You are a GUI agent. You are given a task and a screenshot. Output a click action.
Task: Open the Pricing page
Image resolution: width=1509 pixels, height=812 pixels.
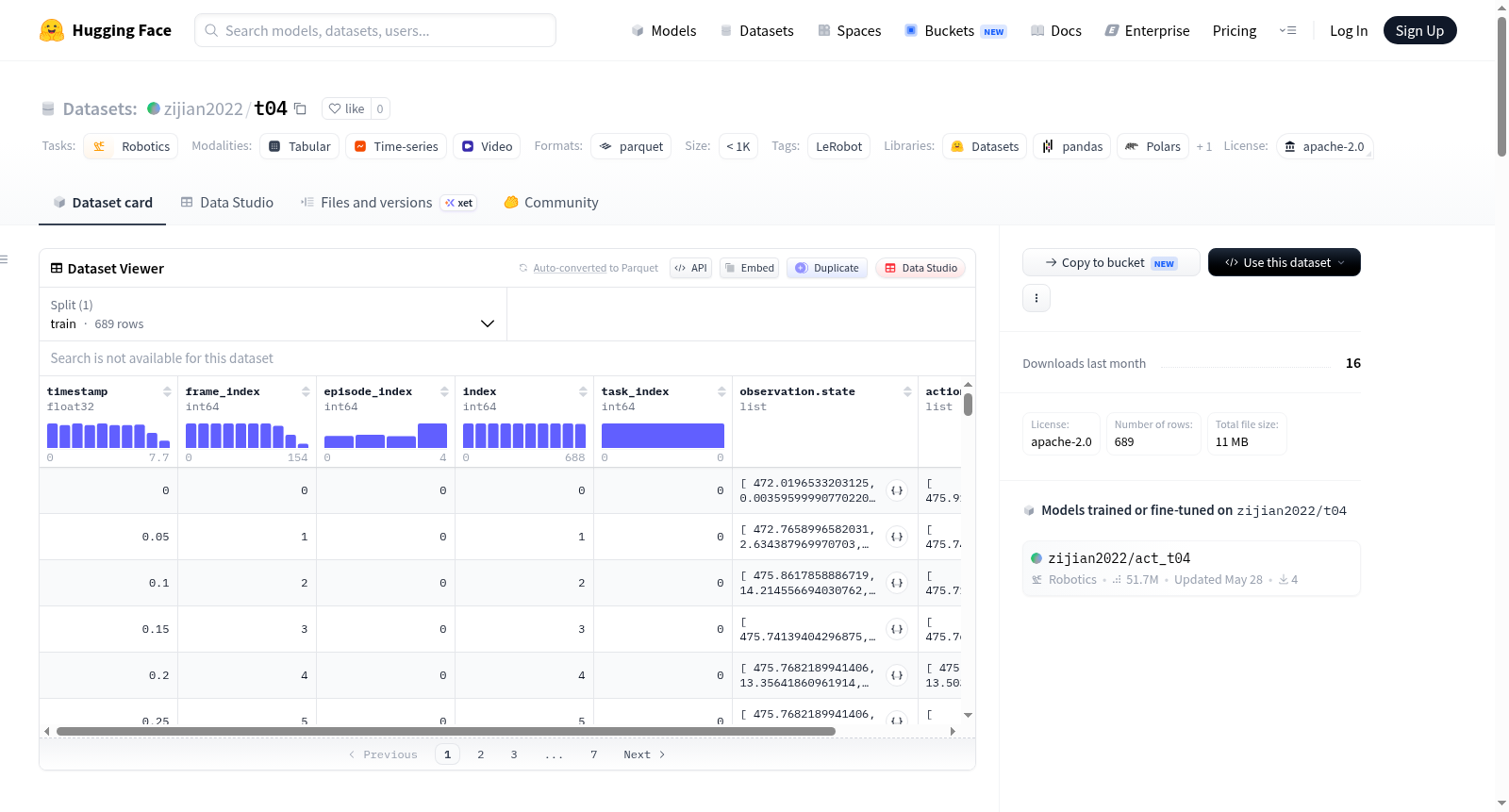[x=1235, y=31]
